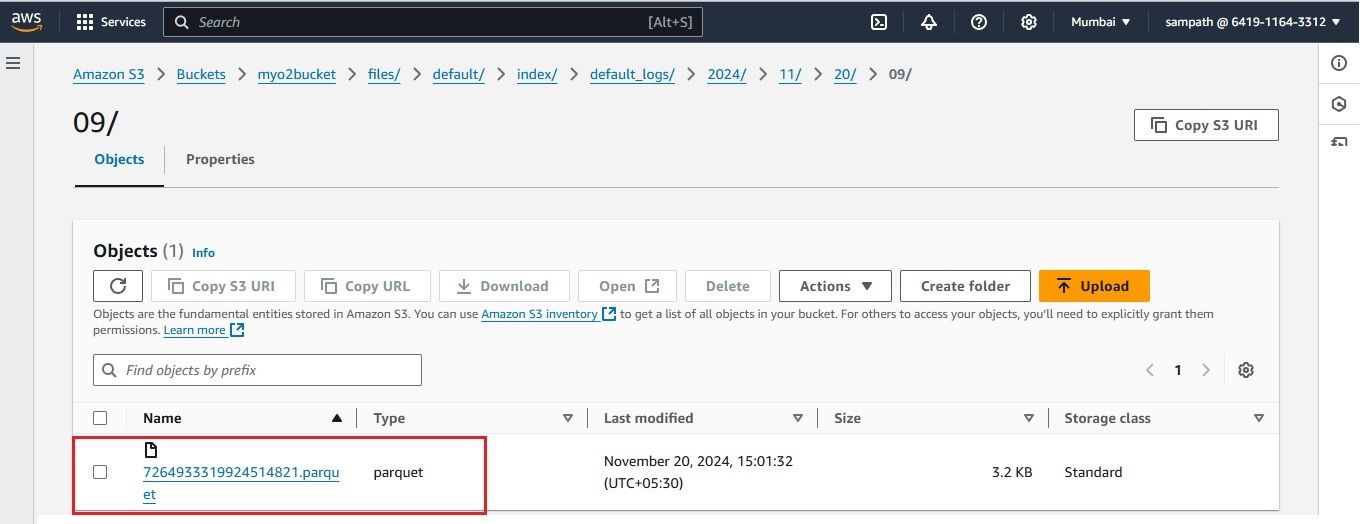Switch to the Objects tab
1366x524 pixels.
tap(119, 159)
